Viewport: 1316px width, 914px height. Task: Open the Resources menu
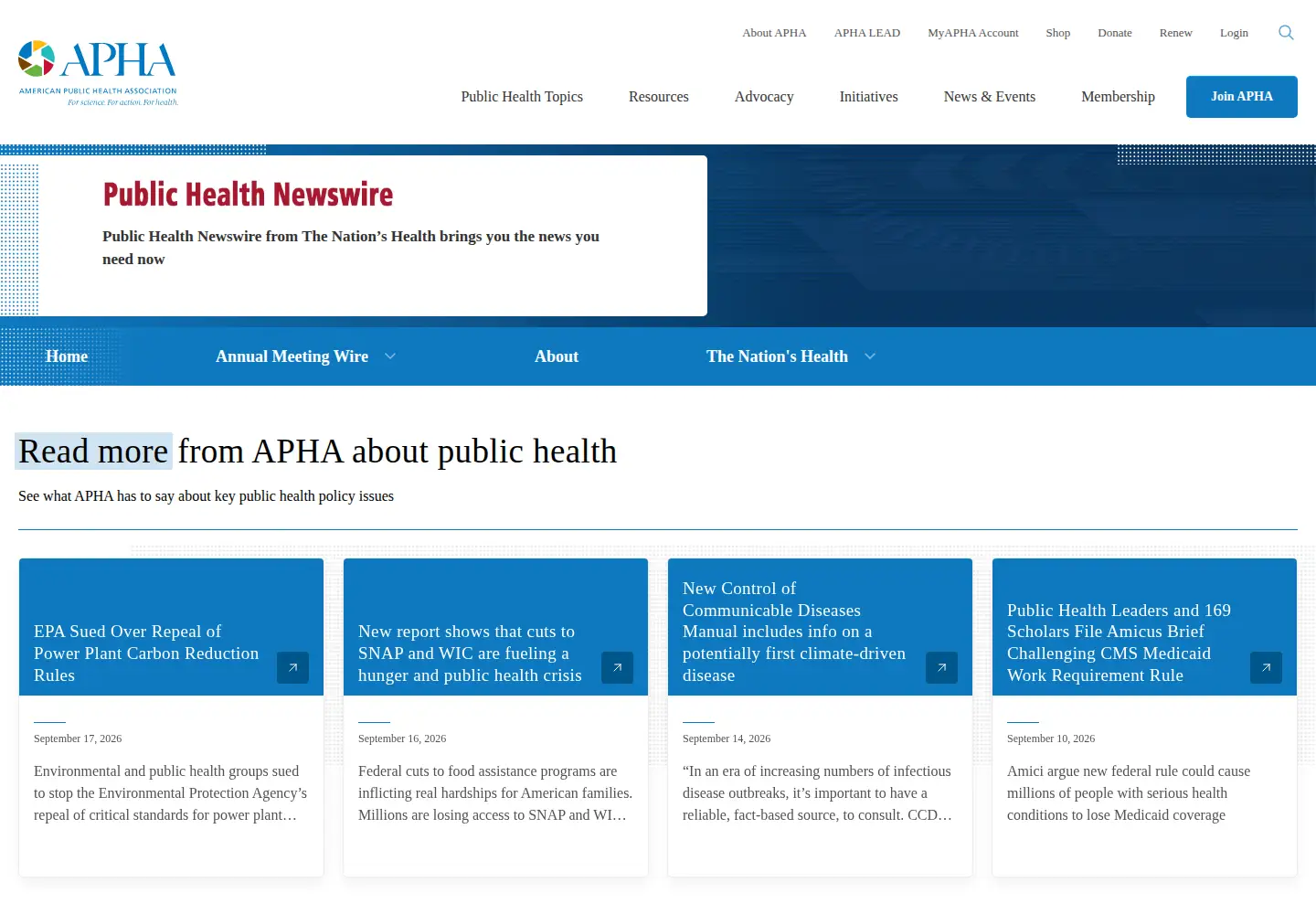pos(659,97)
